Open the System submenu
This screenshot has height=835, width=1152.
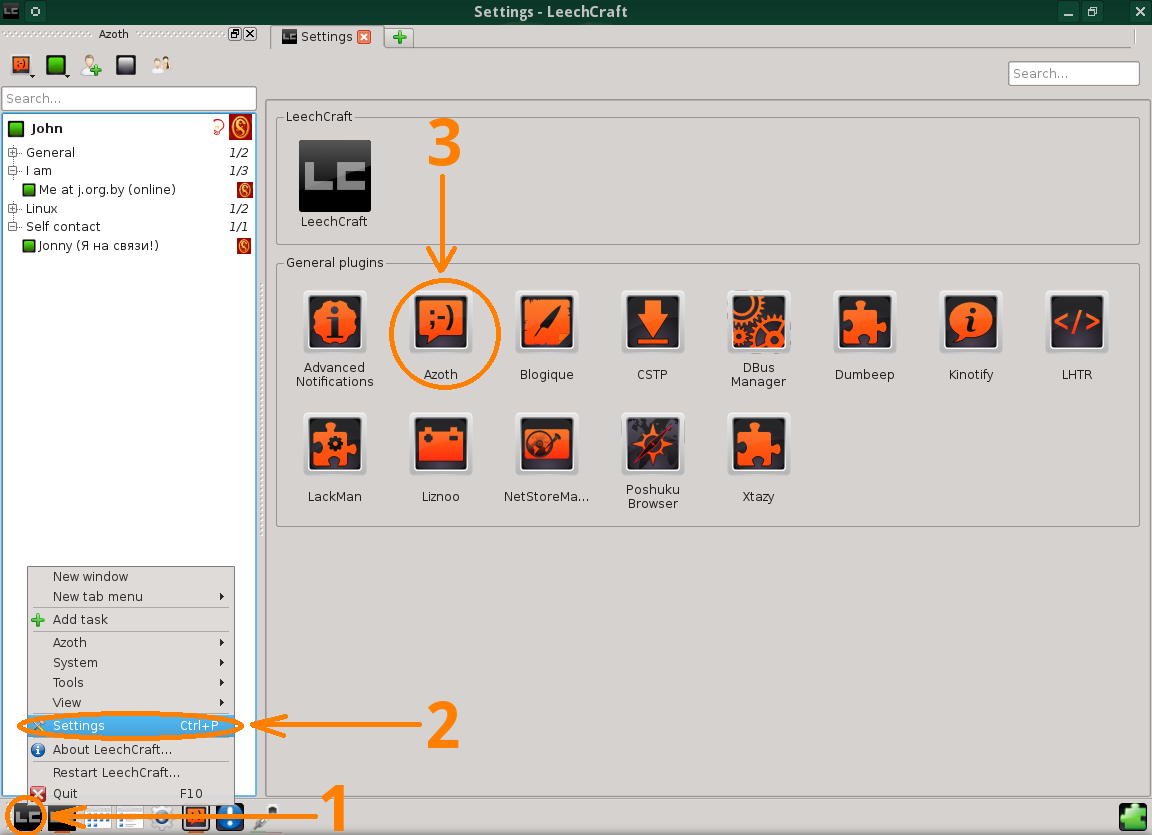point(131,662)
